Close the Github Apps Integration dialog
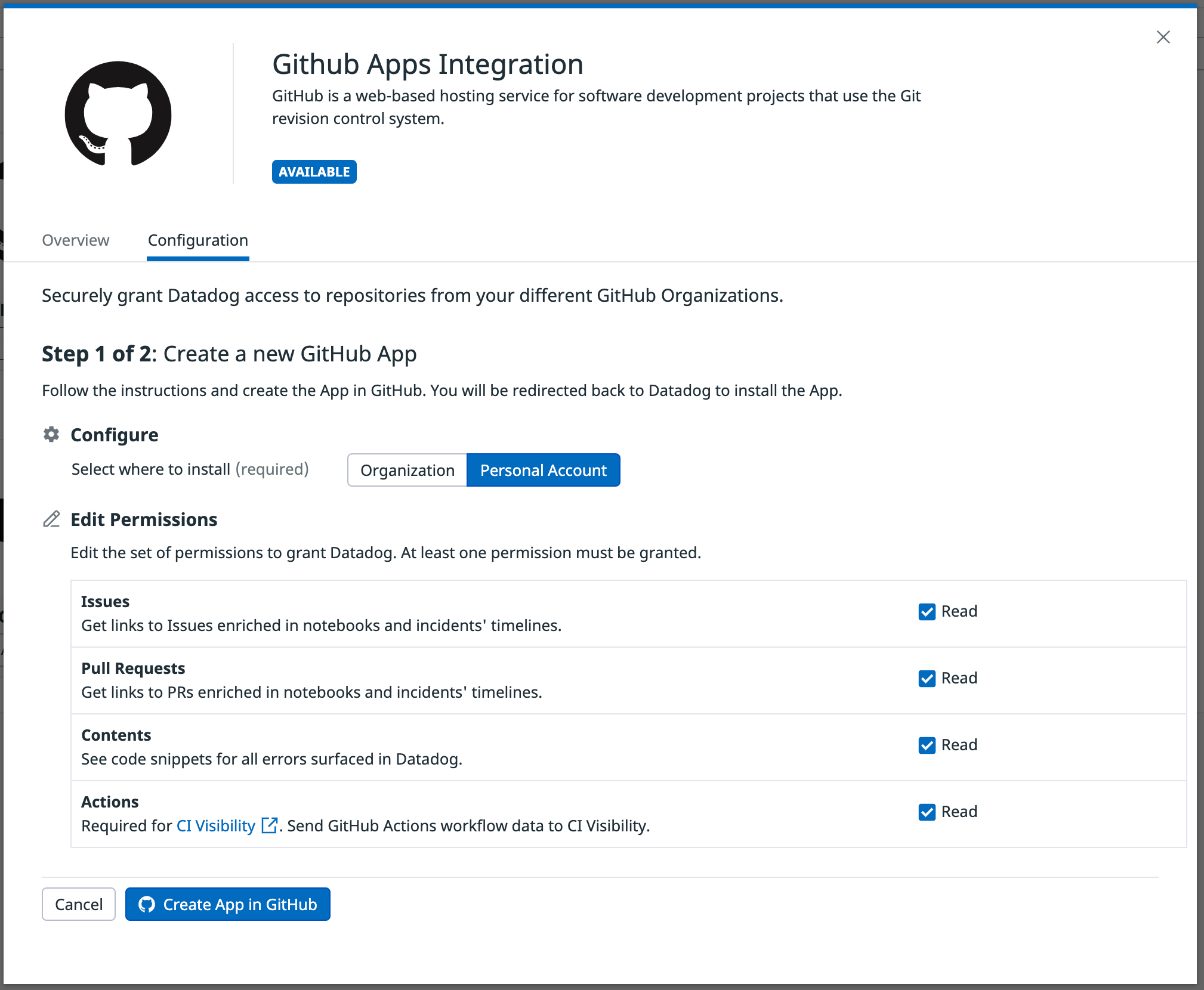 pos(1163,37)
